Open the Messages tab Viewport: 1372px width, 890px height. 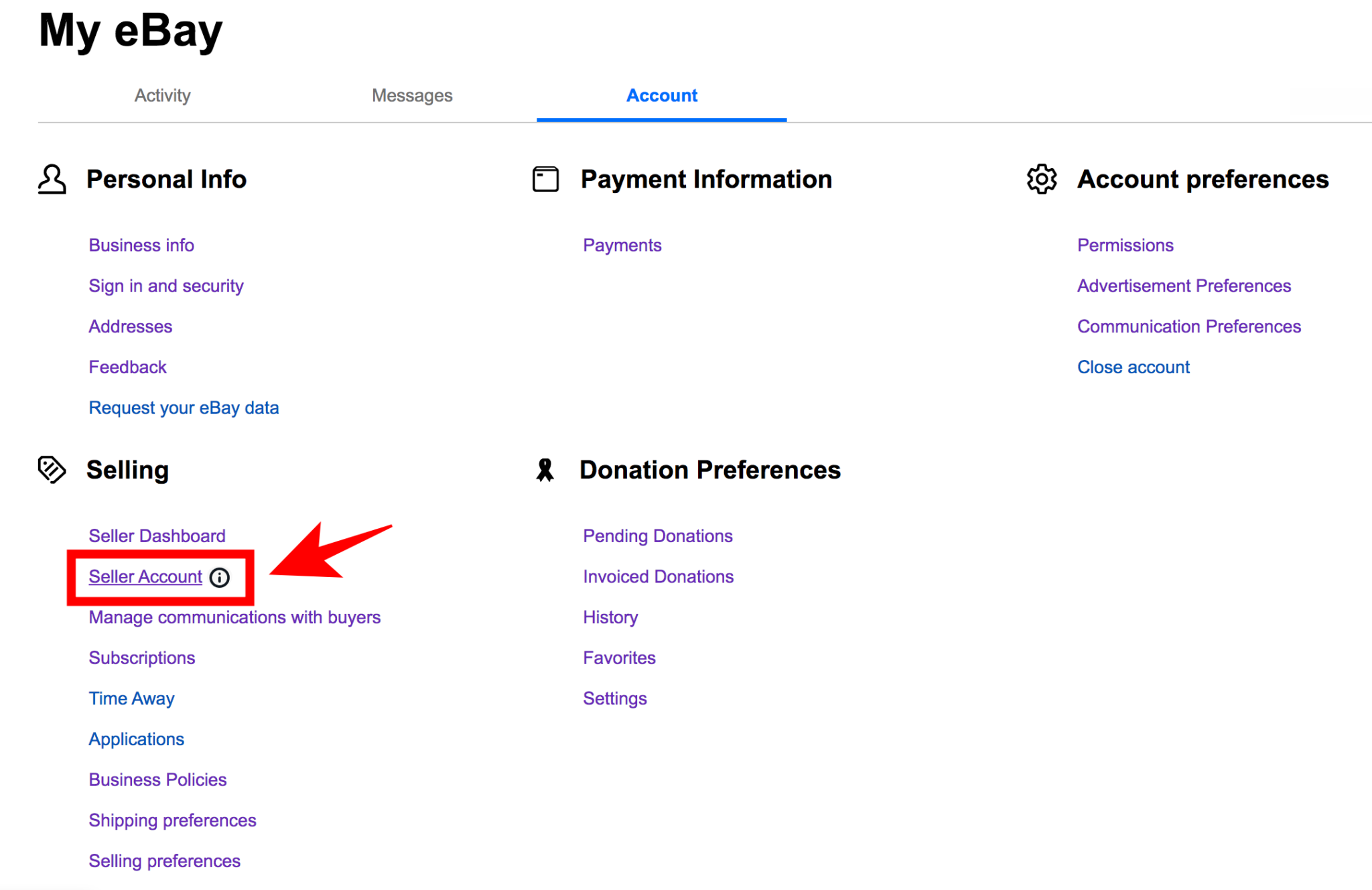[412, 95]
